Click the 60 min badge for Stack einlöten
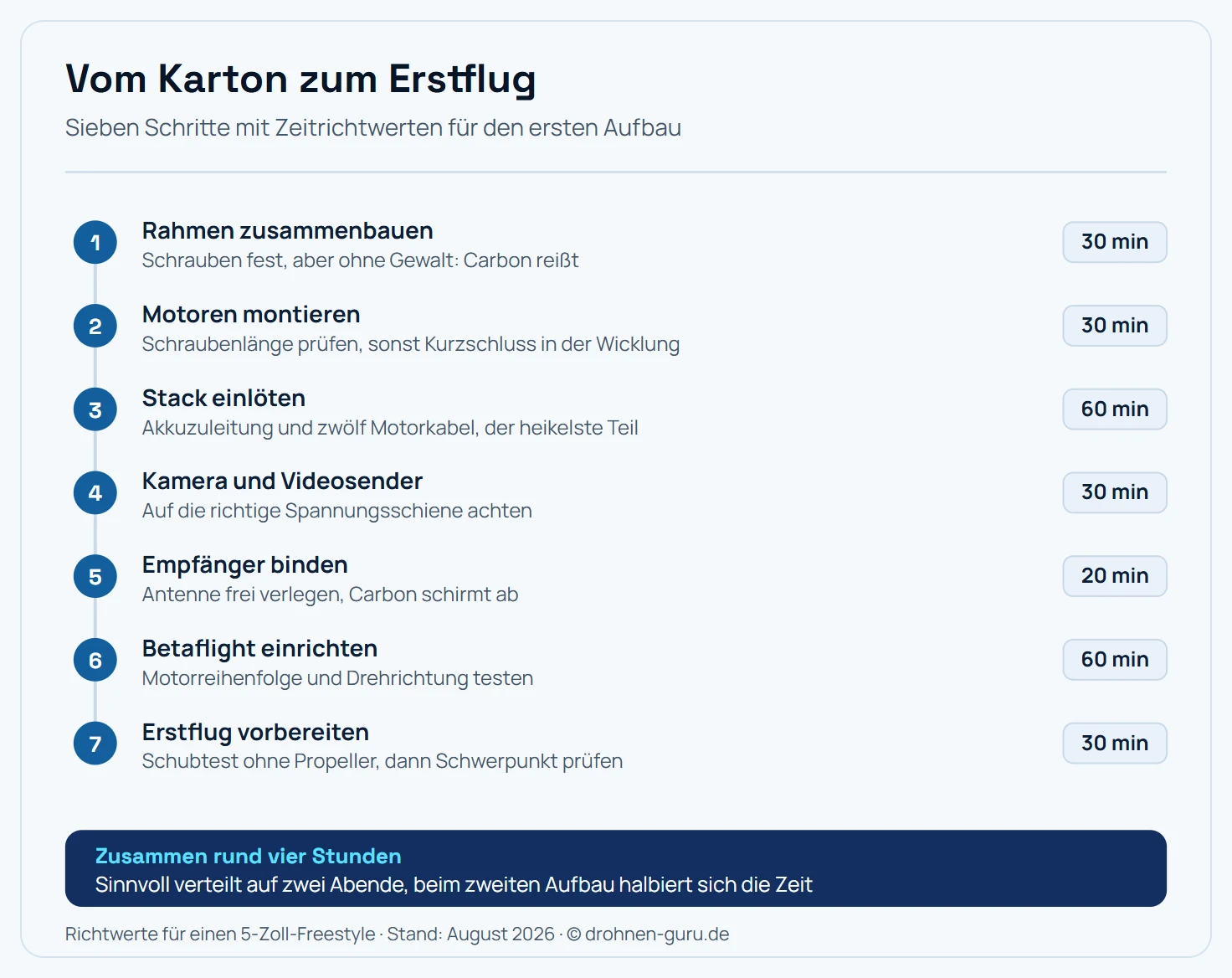The width and height of the screenshot is (1232, 978). point(1115,409)
